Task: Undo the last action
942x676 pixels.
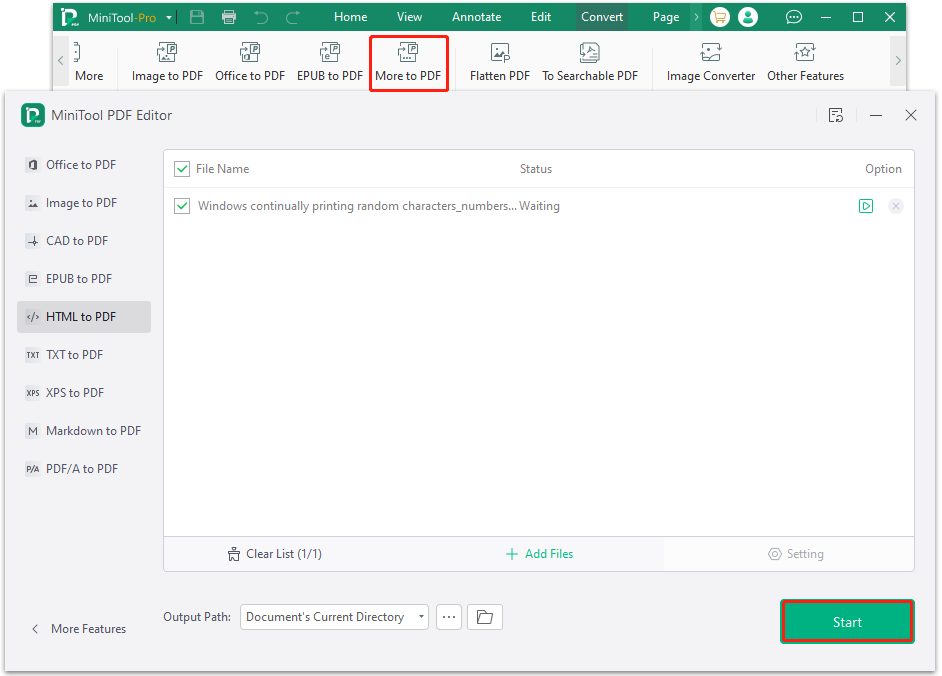Action: pos(261,17)
